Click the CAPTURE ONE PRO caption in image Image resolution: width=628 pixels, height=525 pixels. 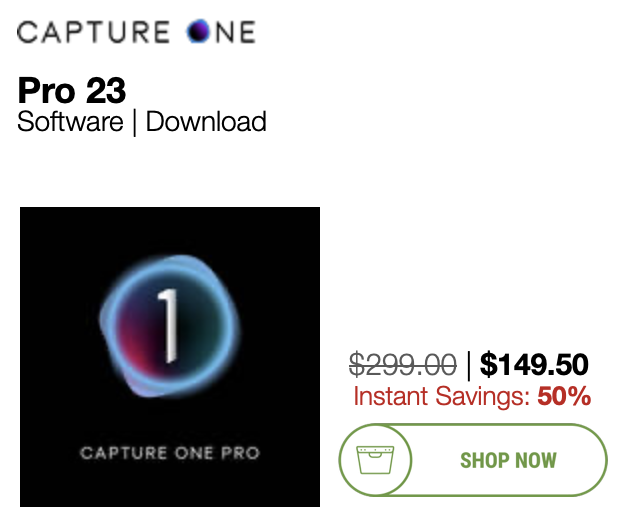[170, 453]
